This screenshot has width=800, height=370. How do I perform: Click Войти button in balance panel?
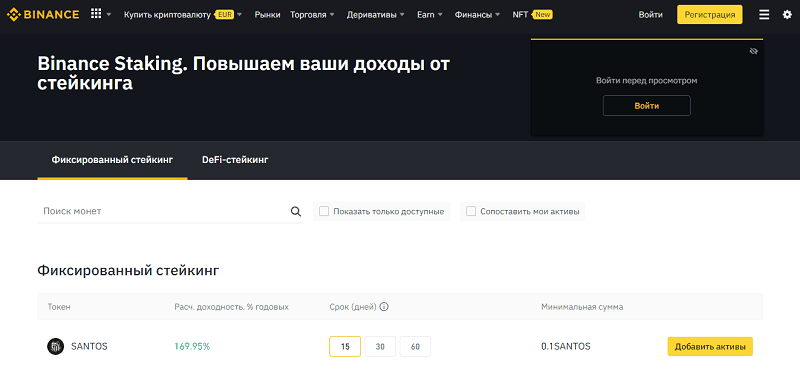pyautogui.click(x=646, y=106)
